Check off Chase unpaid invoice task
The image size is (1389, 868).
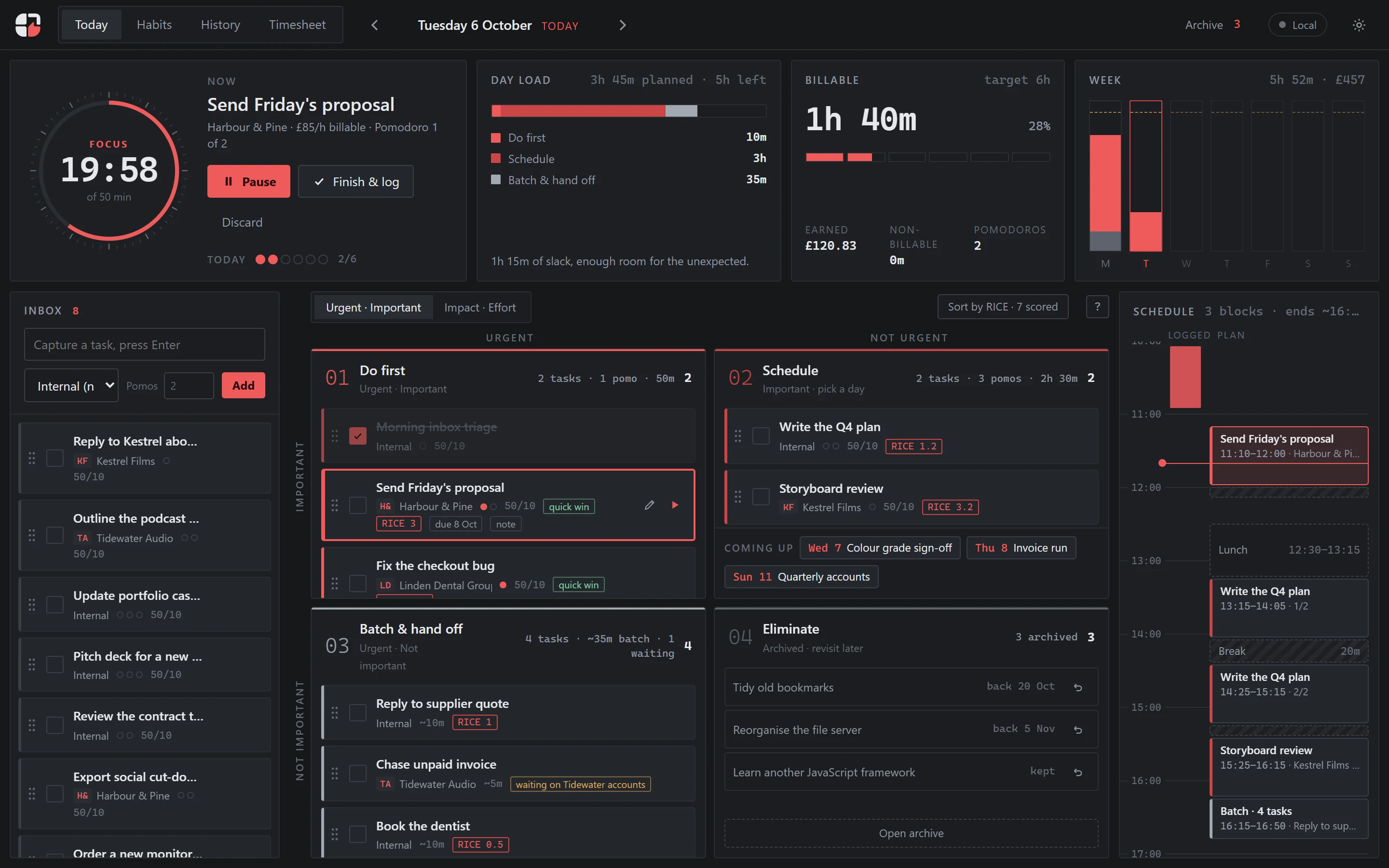357,773
